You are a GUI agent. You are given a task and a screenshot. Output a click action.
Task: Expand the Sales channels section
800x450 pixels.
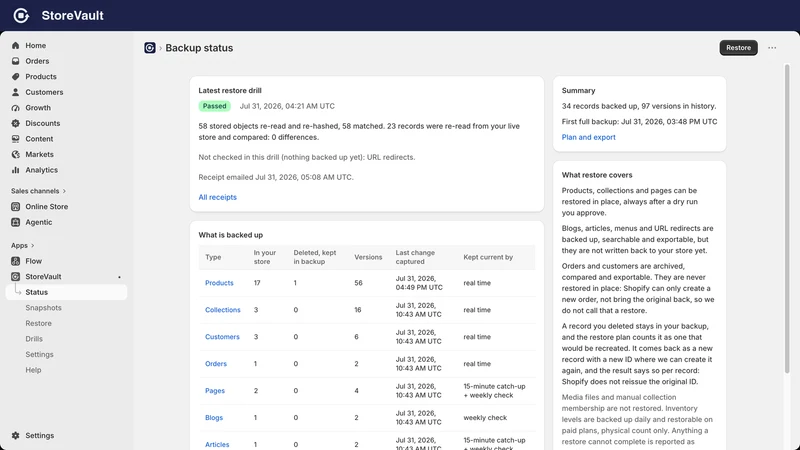(x=38, y=191)
